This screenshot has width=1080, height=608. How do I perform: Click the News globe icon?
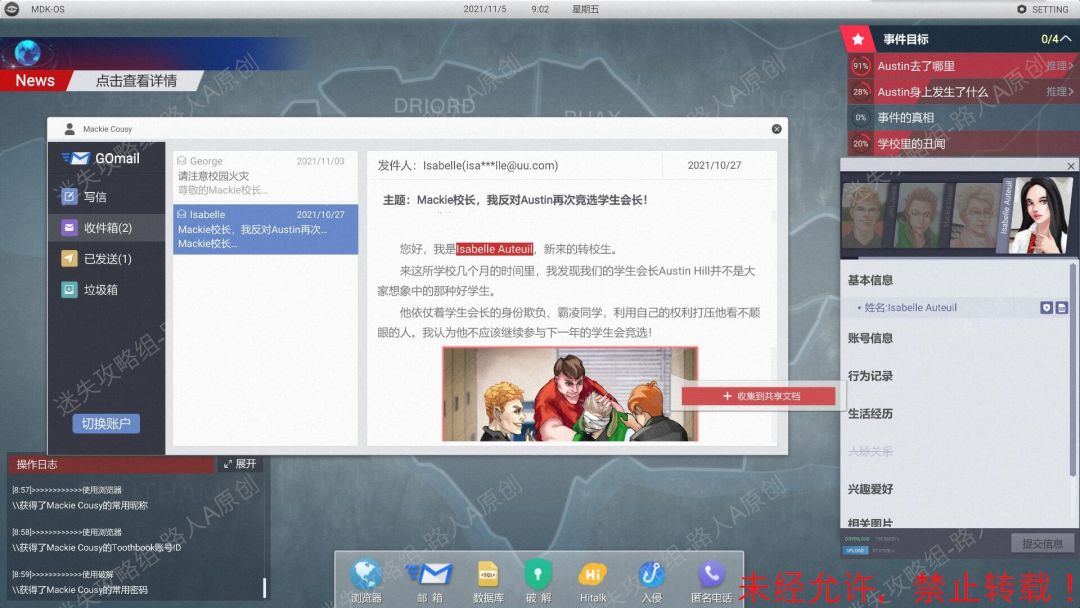[x=28, y=53]
